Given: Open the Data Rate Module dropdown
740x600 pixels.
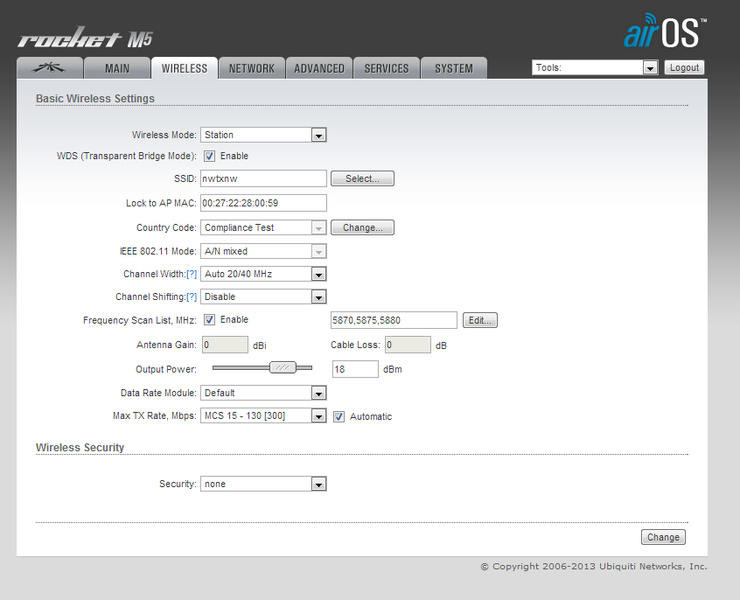Looking at the screenshot, I should (x=263, y=393).
